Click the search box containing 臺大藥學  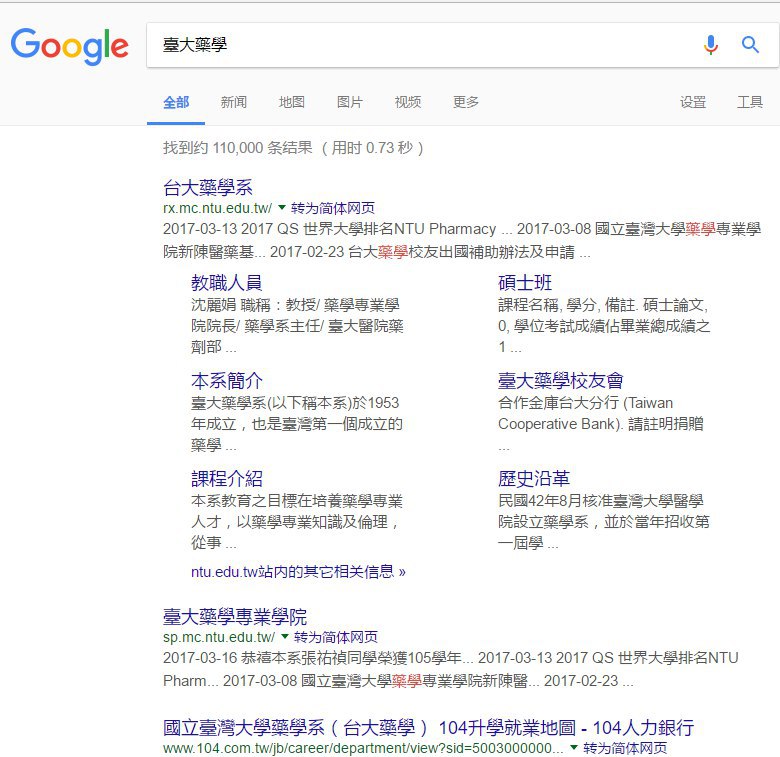[x=420, y=45]
